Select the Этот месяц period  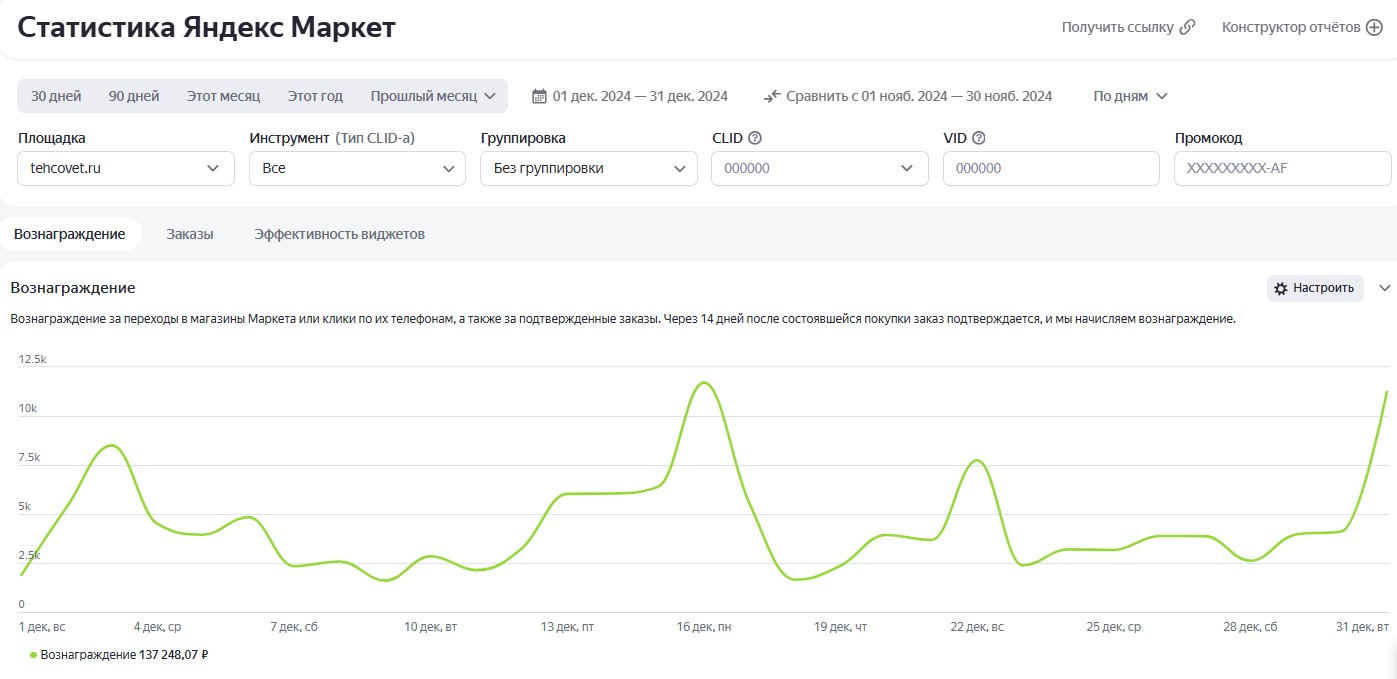pyautogui.click(x=223, y=96)
